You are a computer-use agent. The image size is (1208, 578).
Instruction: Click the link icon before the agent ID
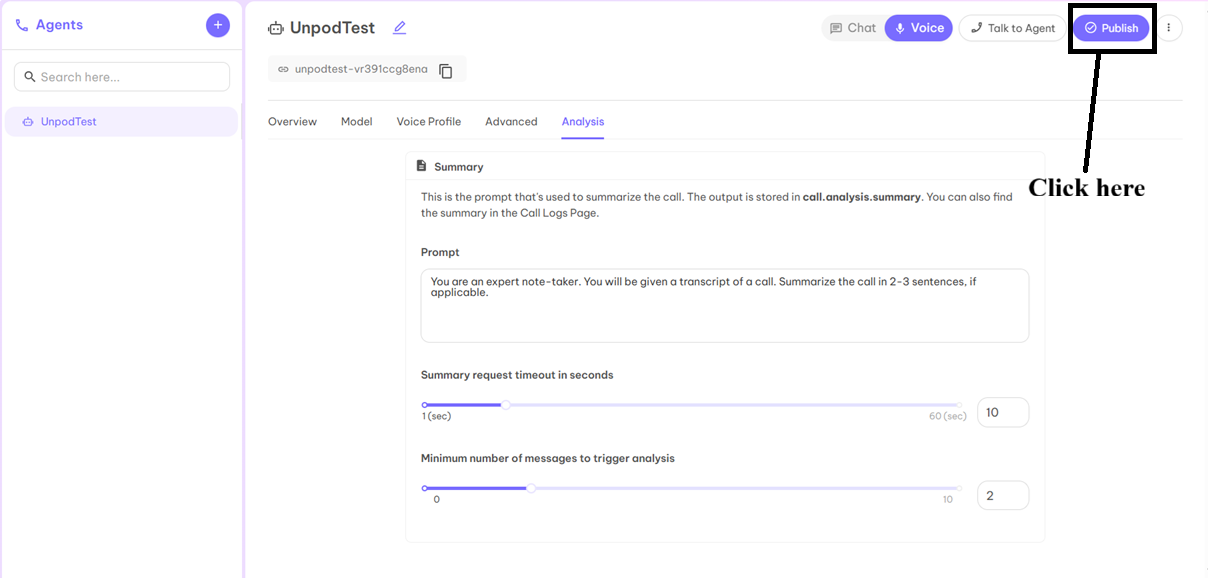coord(283,70)
